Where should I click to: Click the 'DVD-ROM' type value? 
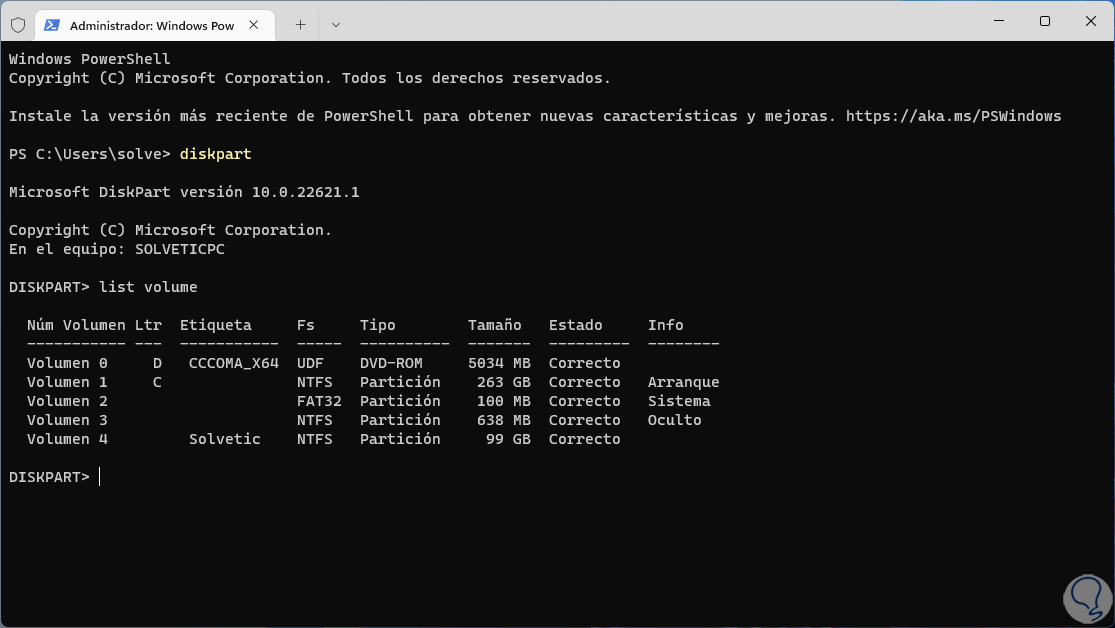tap(391, 363)
